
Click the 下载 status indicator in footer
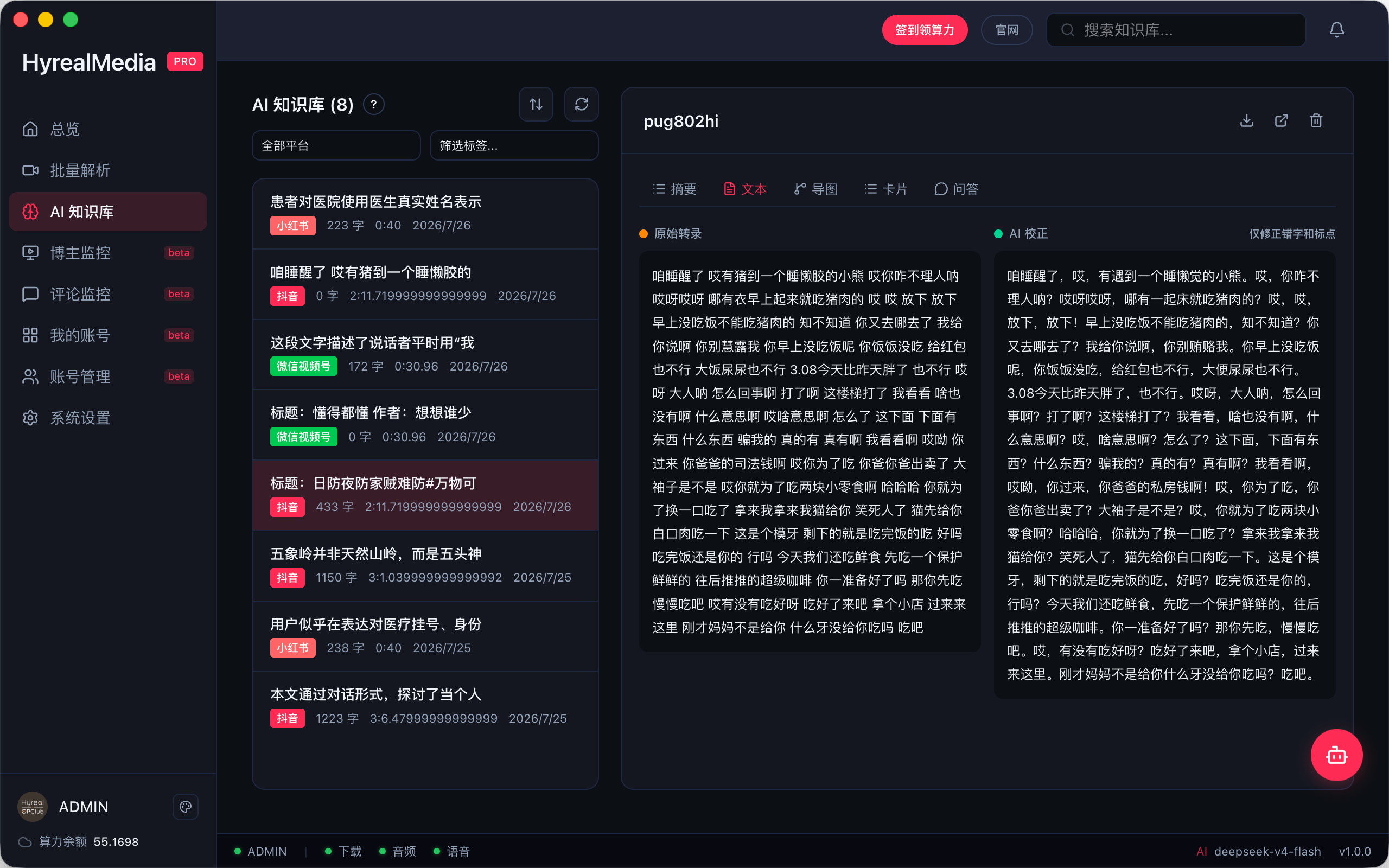343,851
